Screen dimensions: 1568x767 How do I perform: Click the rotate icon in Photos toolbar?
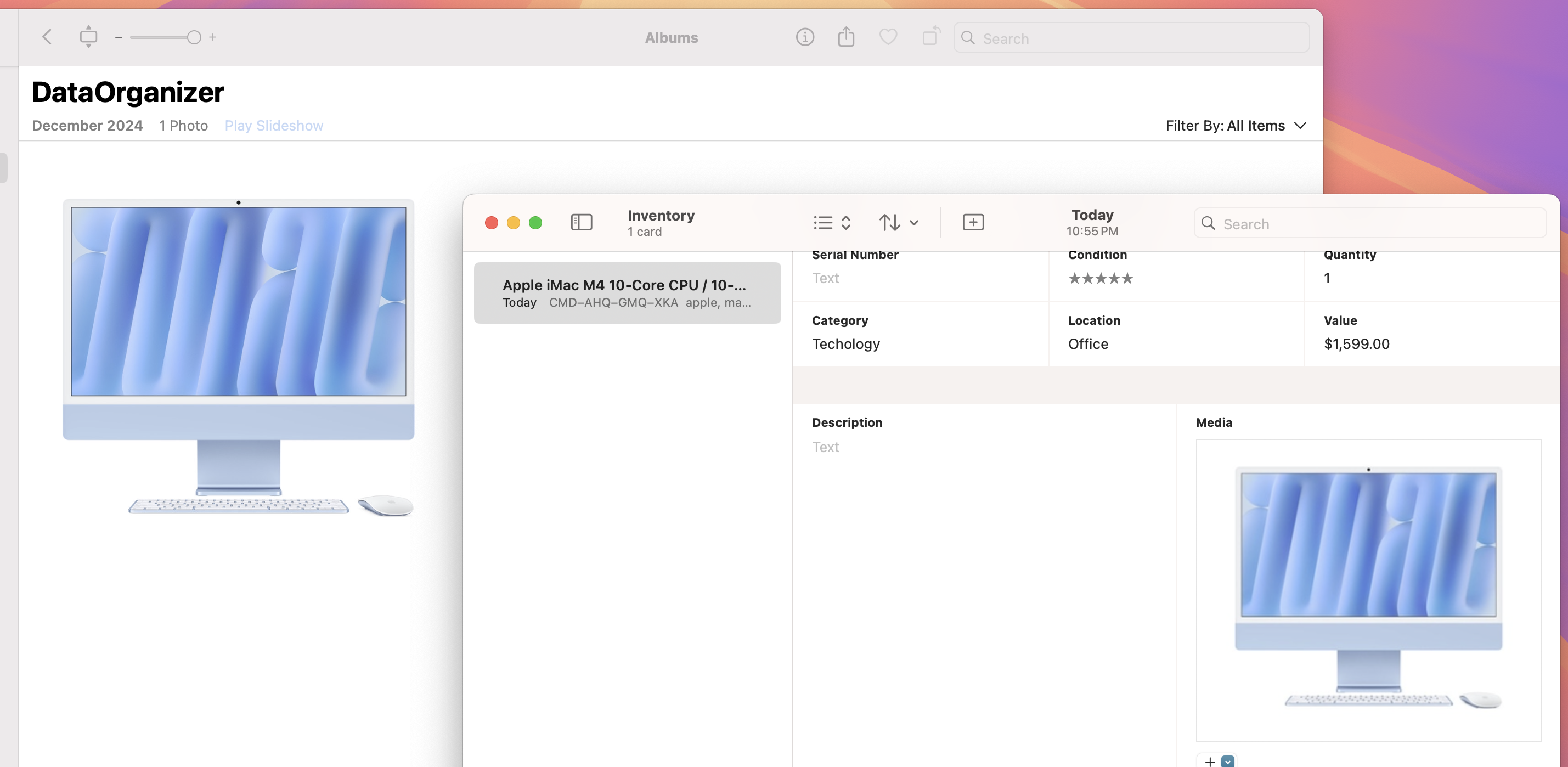pos(930,37)
